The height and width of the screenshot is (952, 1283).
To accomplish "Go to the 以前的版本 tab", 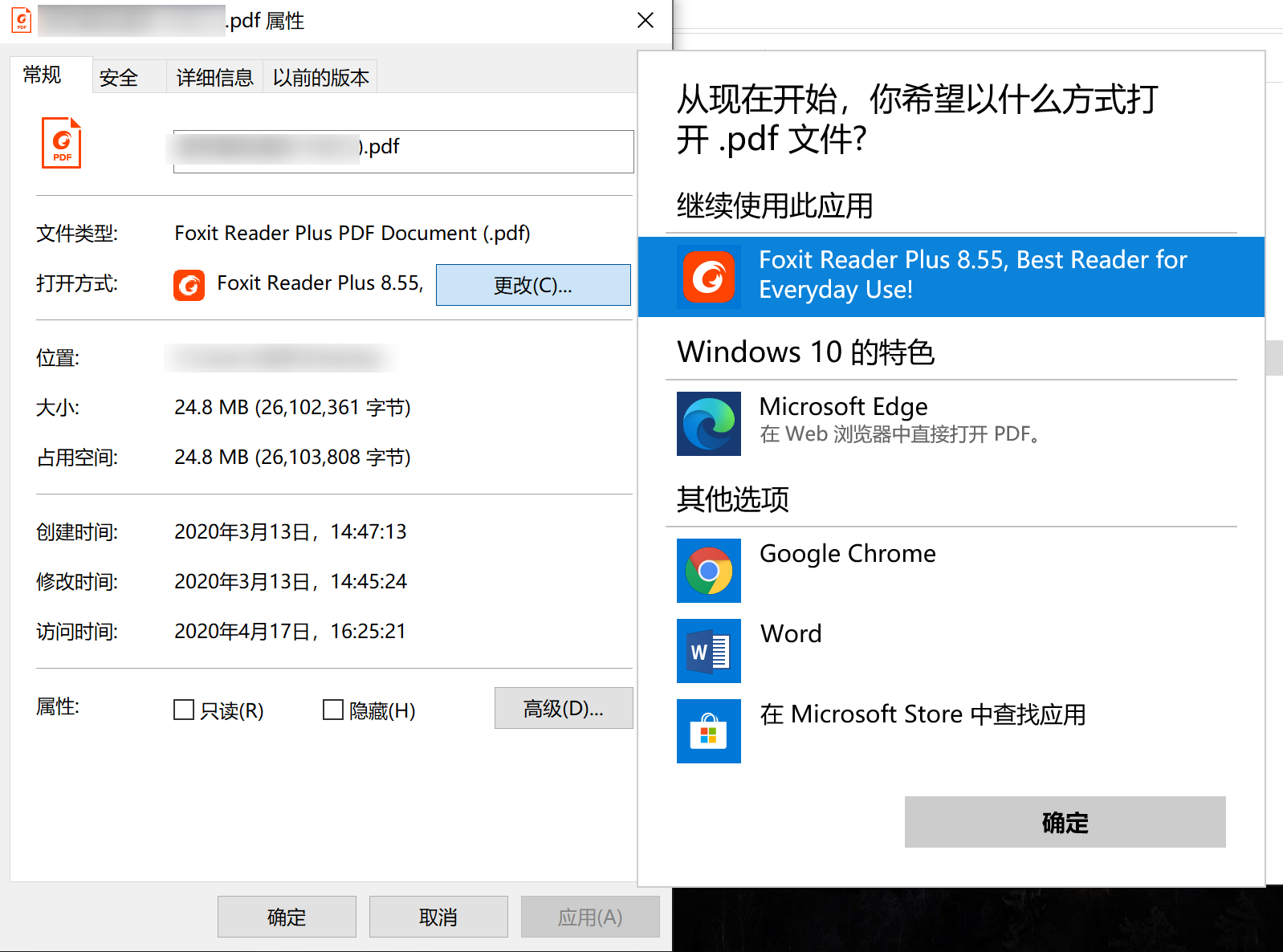I will point(320,78).
